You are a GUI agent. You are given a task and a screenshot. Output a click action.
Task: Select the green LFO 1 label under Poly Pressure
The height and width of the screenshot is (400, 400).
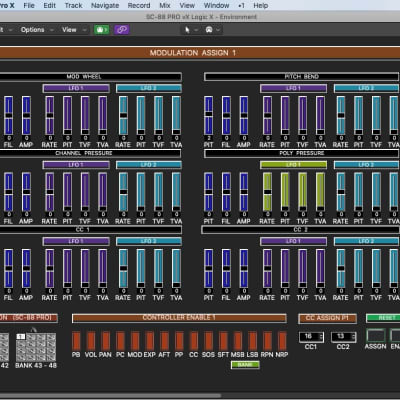click(293, 165)
